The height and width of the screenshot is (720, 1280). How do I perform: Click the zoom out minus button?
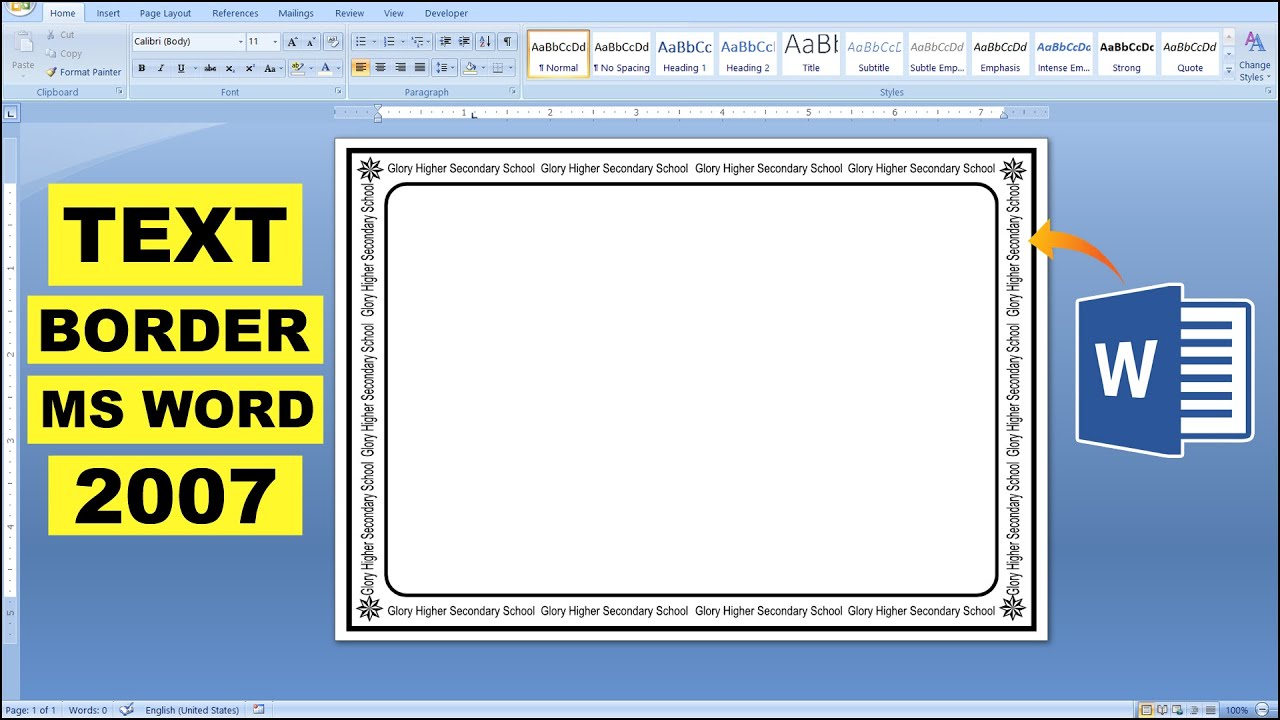tap(1264, 710)
